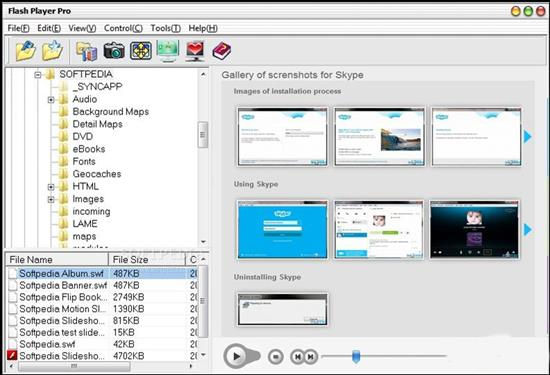Open the Edit menu

49,28
